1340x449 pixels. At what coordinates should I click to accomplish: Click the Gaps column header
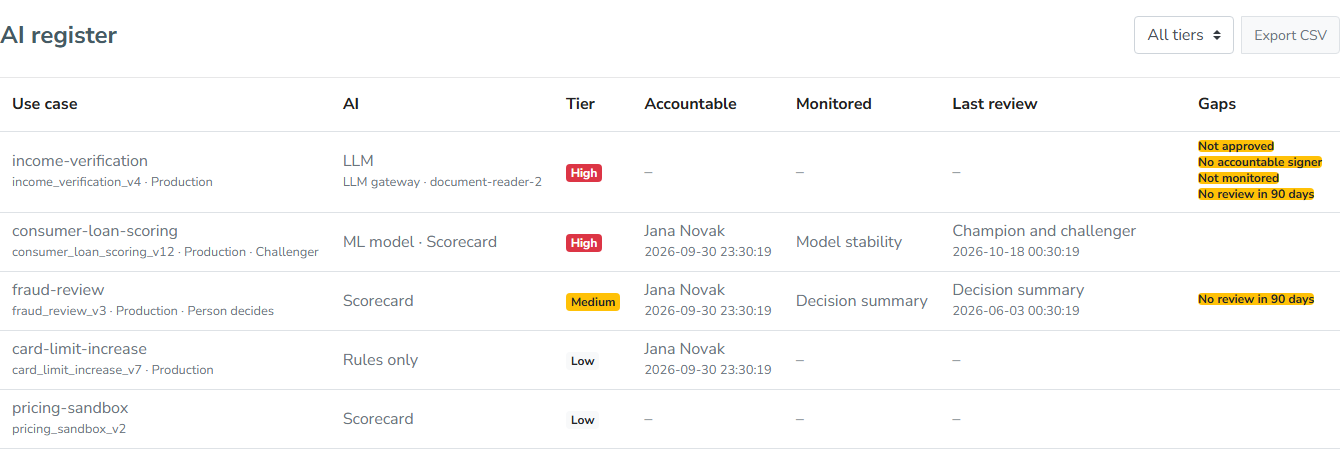coord(1217,104)
